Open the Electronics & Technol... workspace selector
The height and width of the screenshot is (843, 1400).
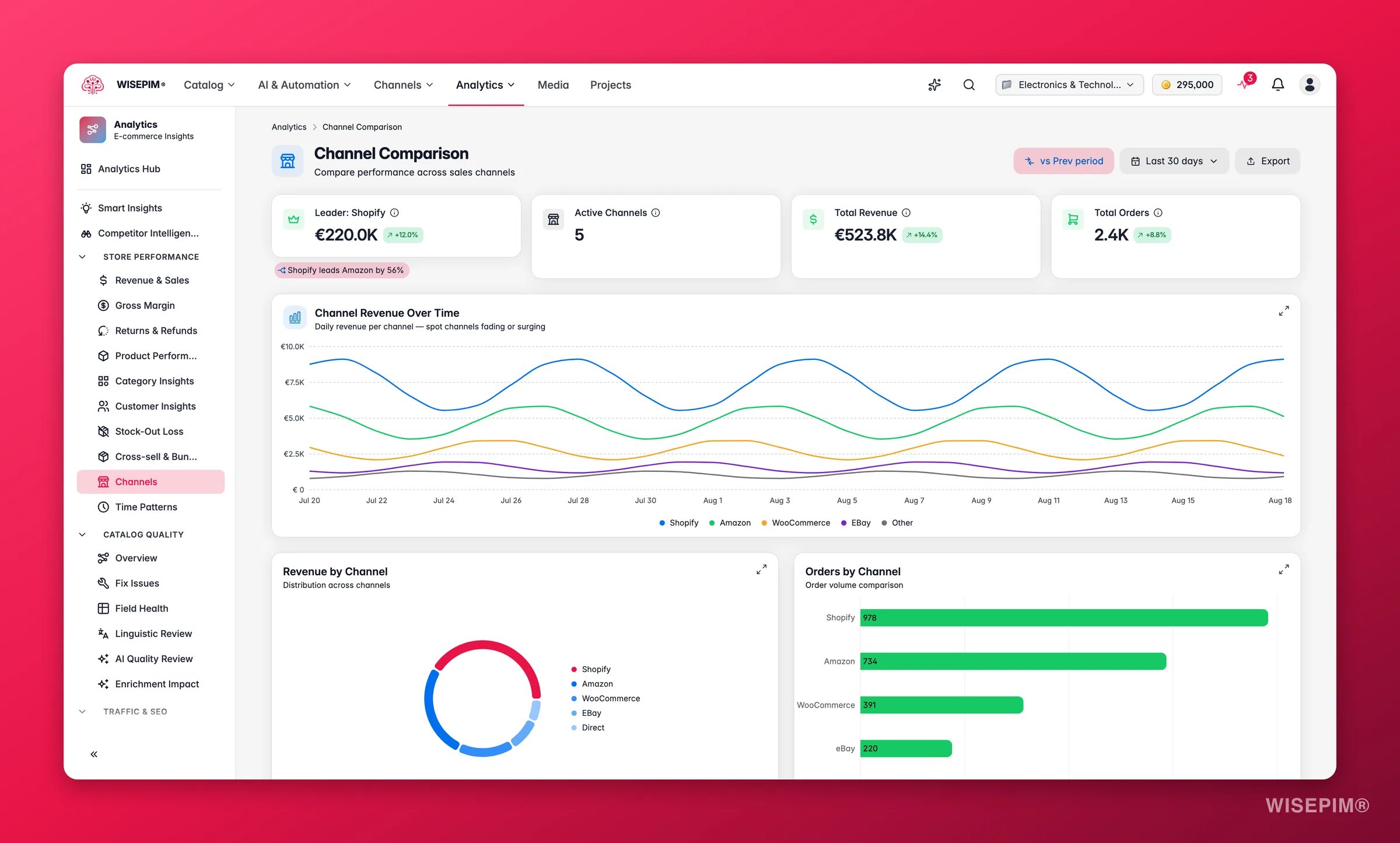(1069, 85)
